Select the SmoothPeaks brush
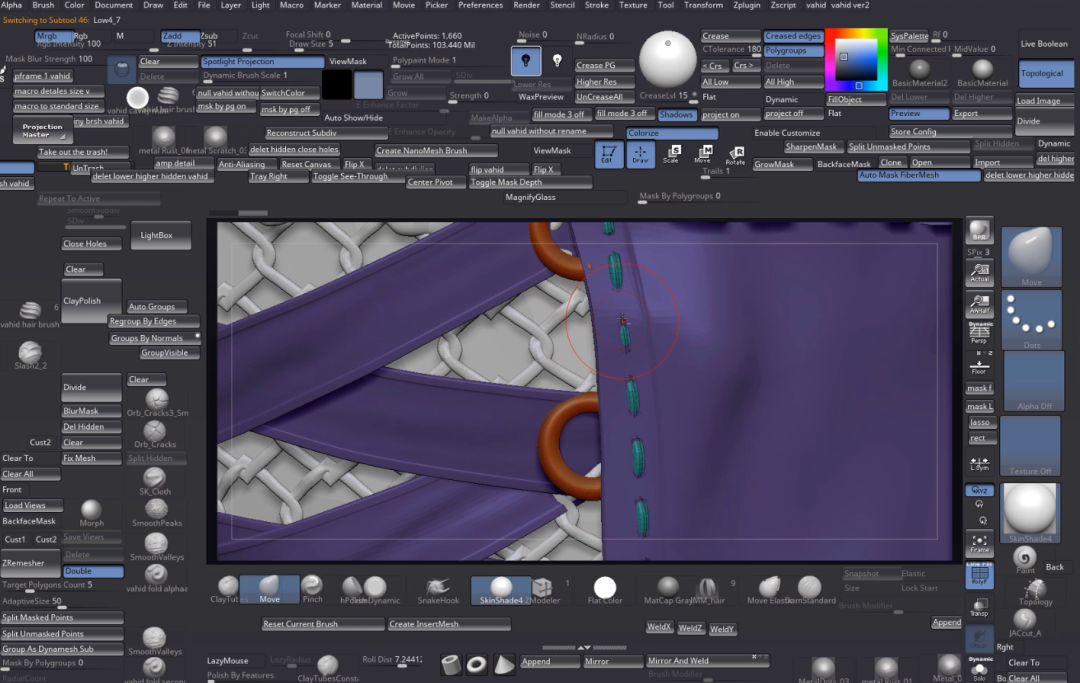Screen dimensions: 1080x683 tap(156, 513)
